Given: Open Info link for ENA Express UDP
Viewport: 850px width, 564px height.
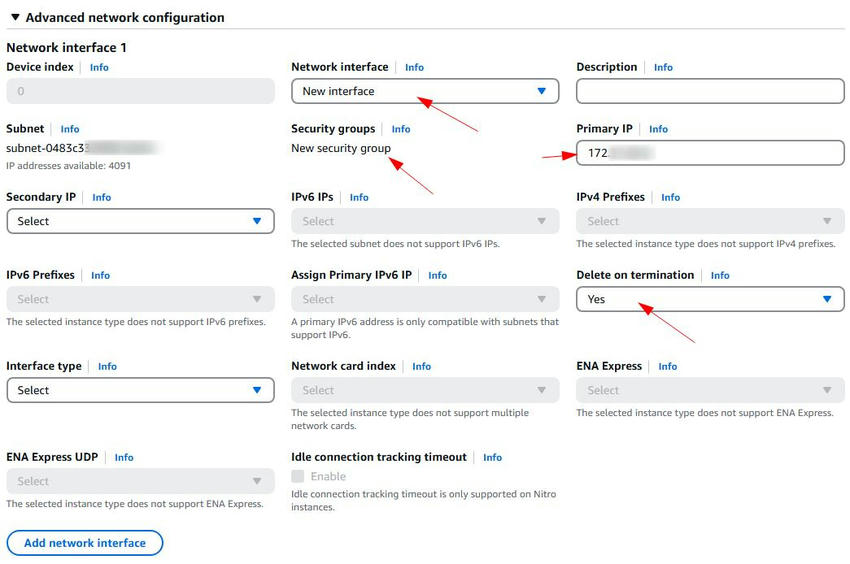Looking at the screenshot, I should [x=124, y=457].
